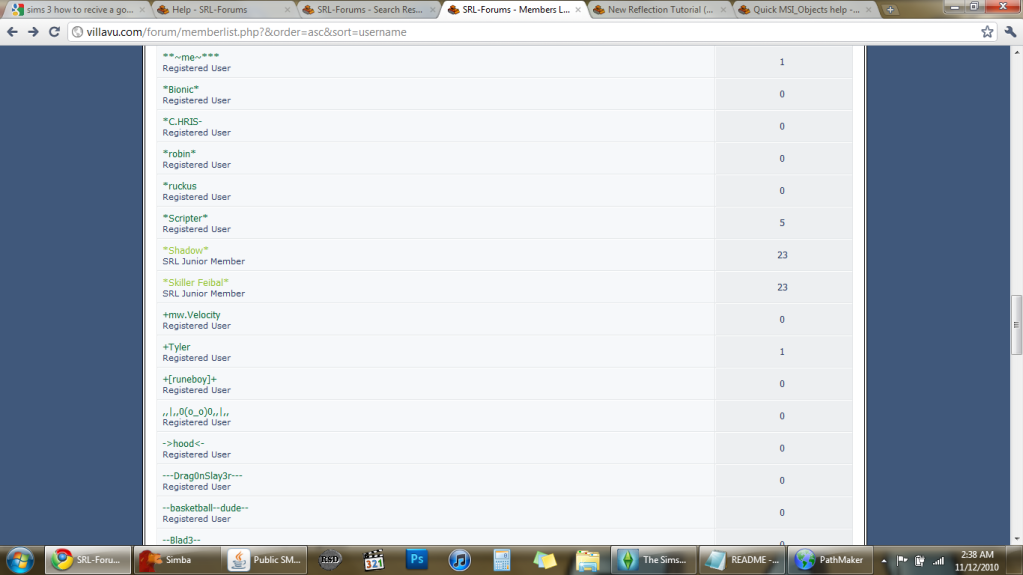
Task: Bookmark this page with the star icon
Action: 987,32
